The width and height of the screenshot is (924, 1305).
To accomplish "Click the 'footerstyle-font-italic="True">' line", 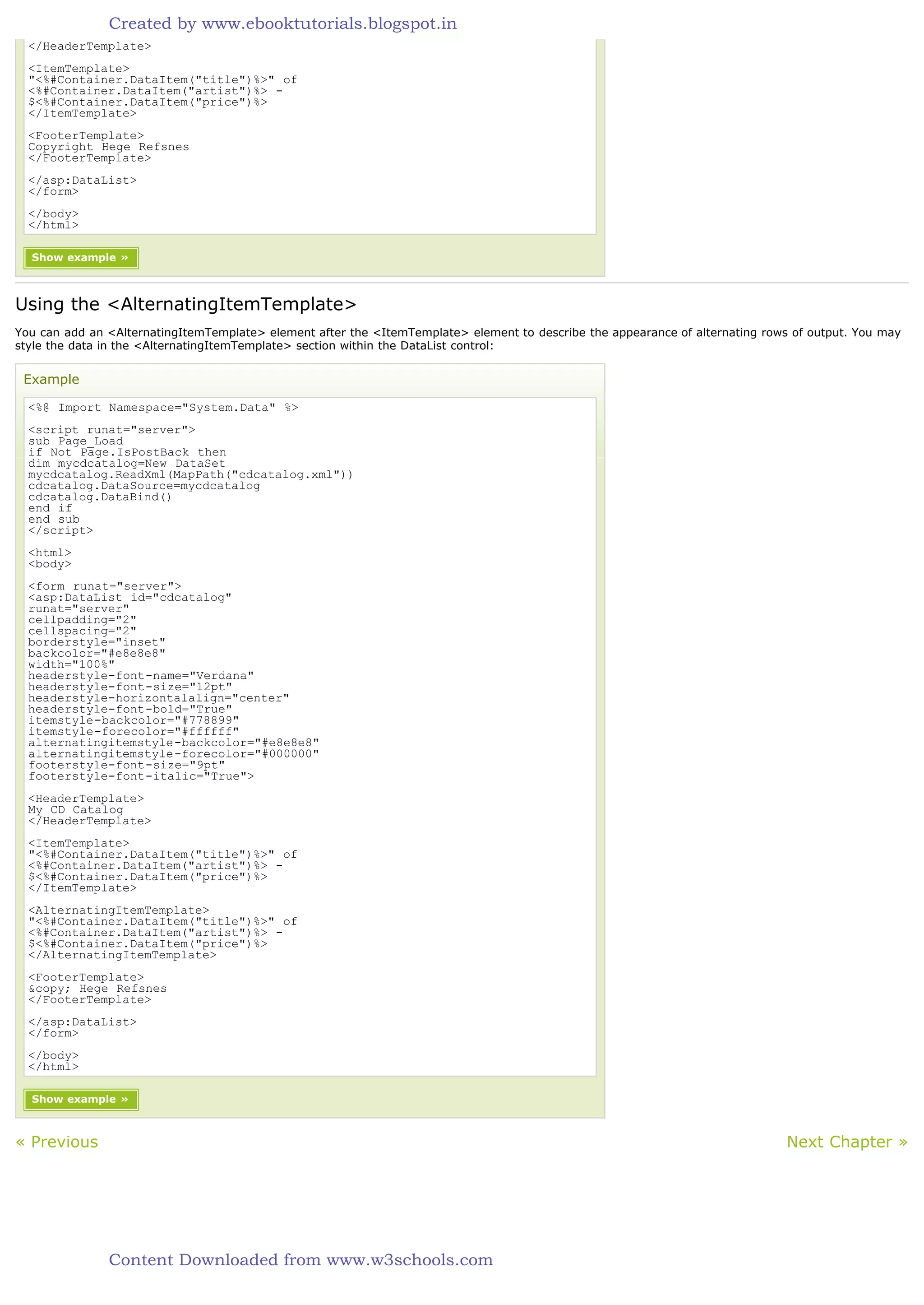I will (141, 776).
